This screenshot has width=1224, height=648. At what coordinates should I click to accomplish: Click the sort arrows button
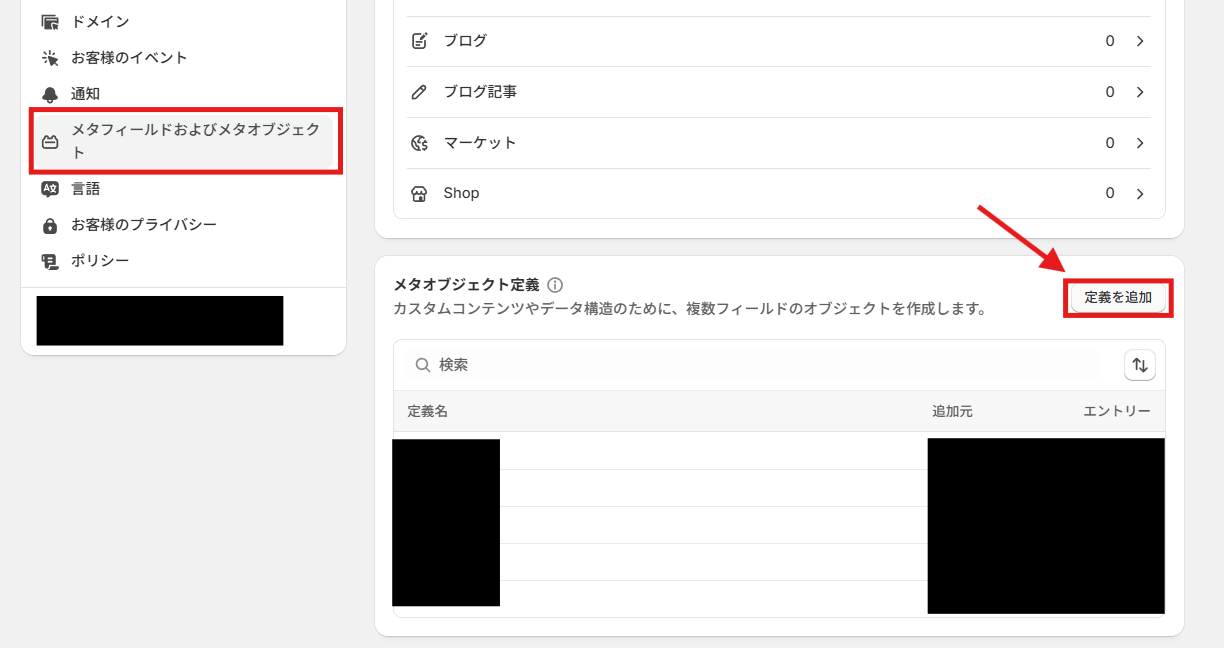pos(1140,366)
